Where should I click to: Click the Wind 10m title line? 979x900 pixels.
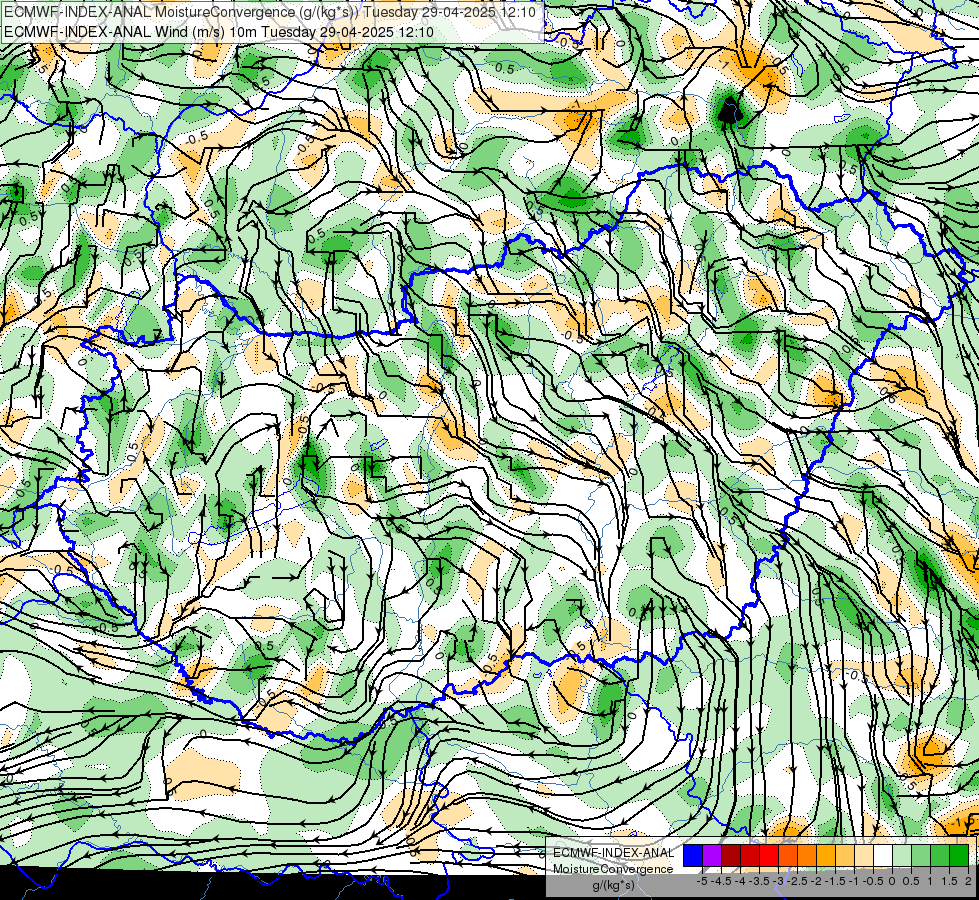[219, 32]
